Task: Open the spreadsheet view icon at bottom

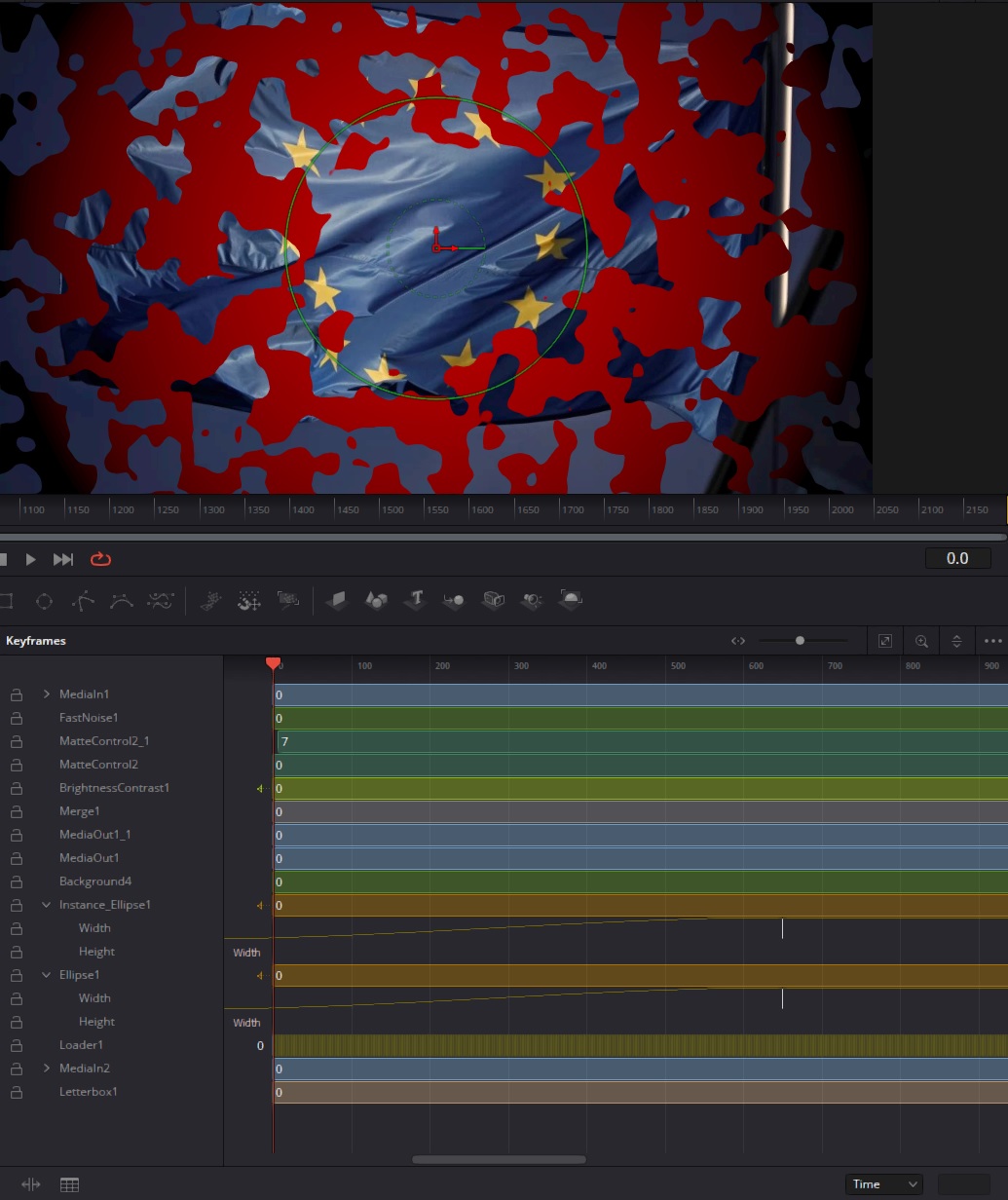Action: click(69, 1184)
